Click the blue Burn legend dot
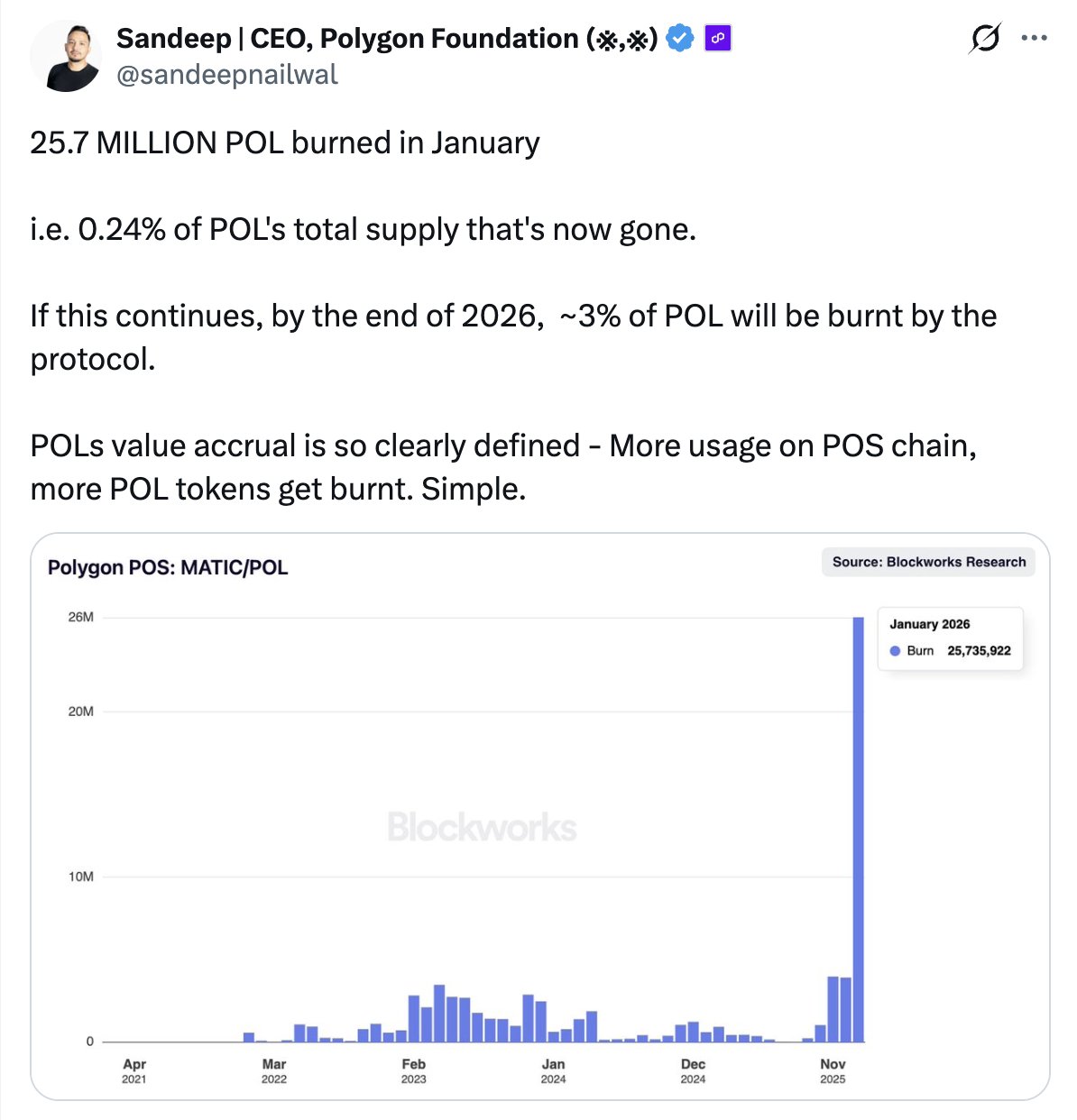This screenshot has width=1077, height=1120. 895,651
